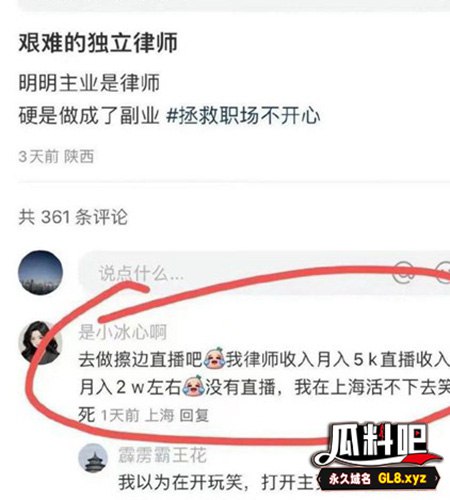Click the first crying emoji in comment
Viewport: 450px width, 500px height.
point(214,358)
